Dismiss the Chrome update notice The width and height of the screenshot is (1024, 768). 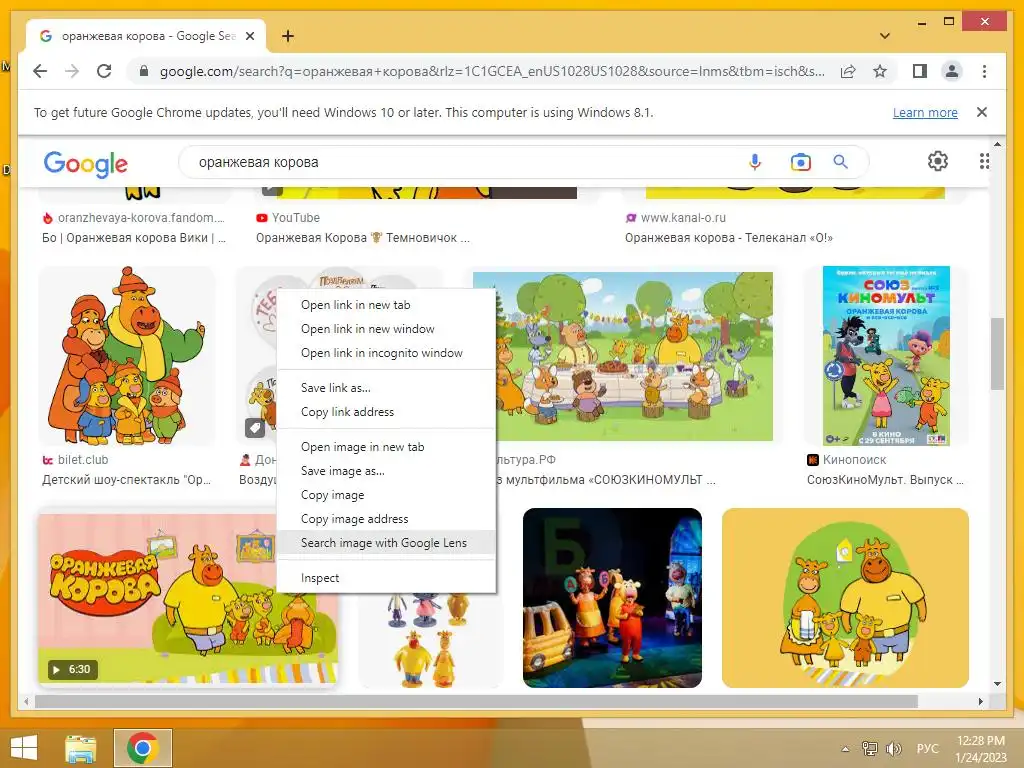click(982, 112)
